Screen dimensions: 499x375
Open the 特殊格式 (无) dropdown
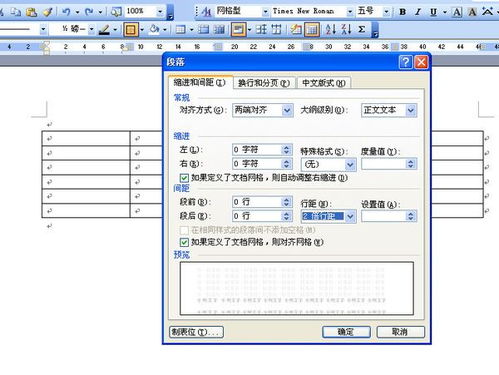tap(350, 164)
